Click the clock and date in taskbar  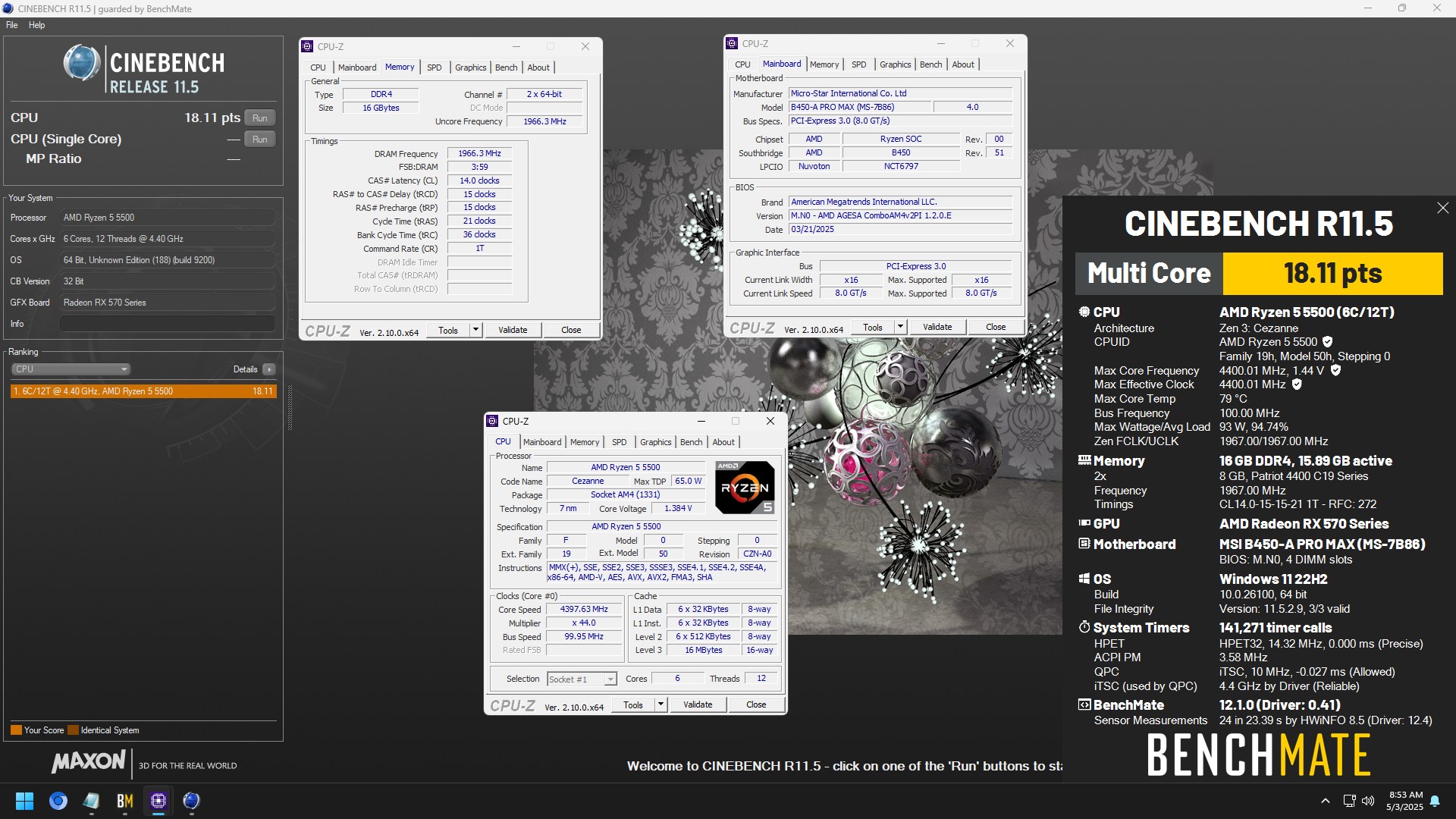tap(1405, 801)
